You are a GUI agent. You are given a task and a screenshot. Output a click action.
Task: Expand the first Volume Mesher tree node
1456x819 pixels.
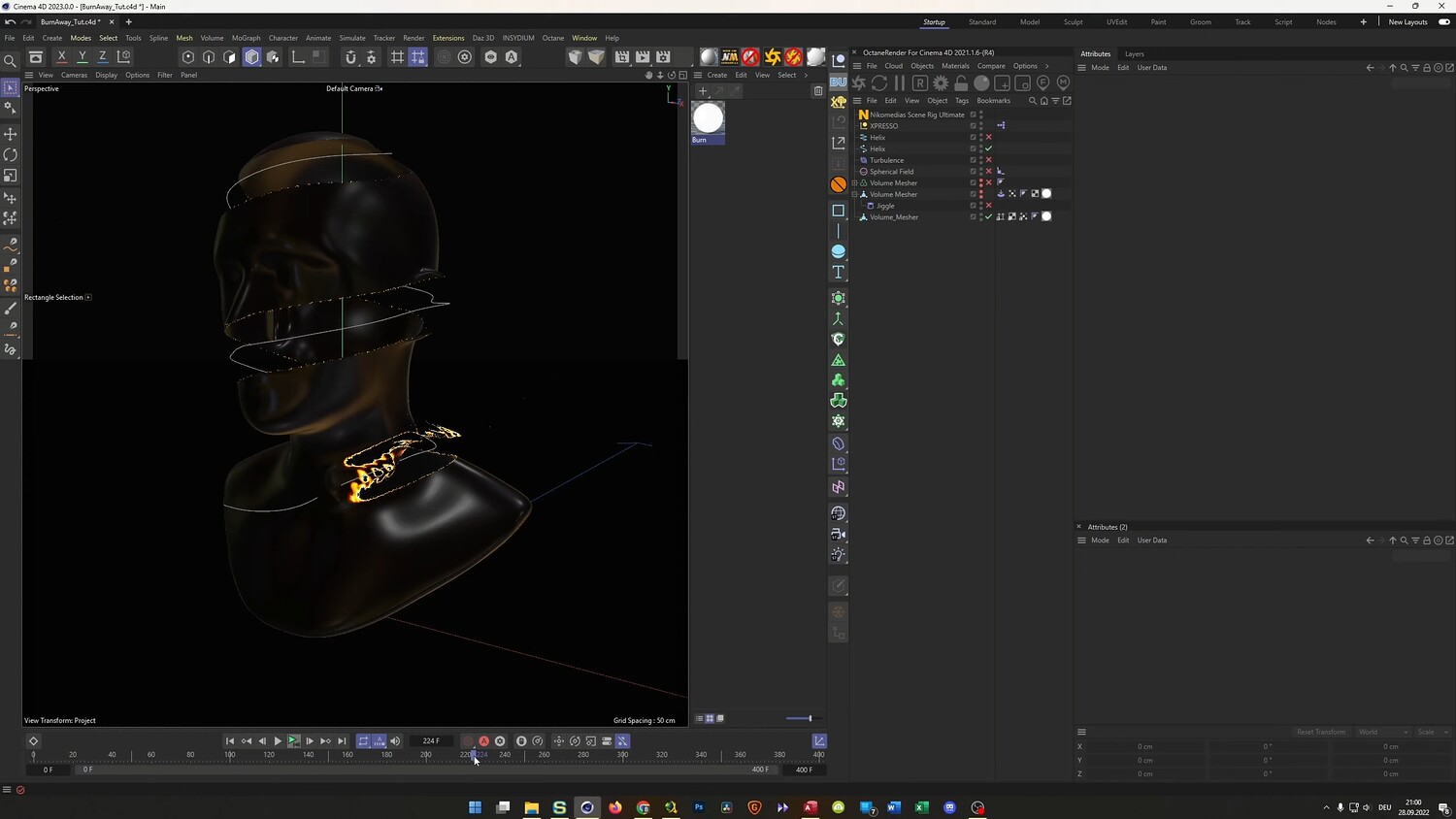(x=855, y=183)
